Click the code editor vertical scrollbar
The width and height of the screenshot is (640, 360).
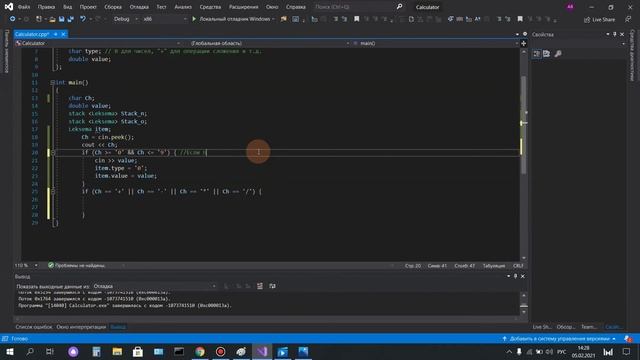click(x=524, y=155)
